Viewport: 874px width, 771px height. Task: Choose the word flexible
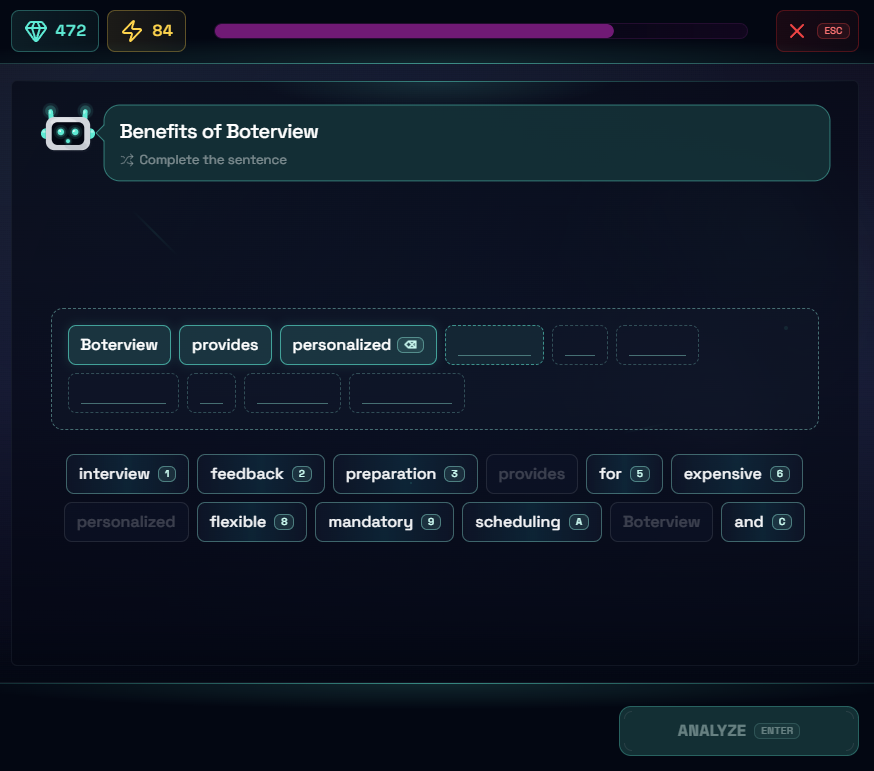click(x=252, y=522)
